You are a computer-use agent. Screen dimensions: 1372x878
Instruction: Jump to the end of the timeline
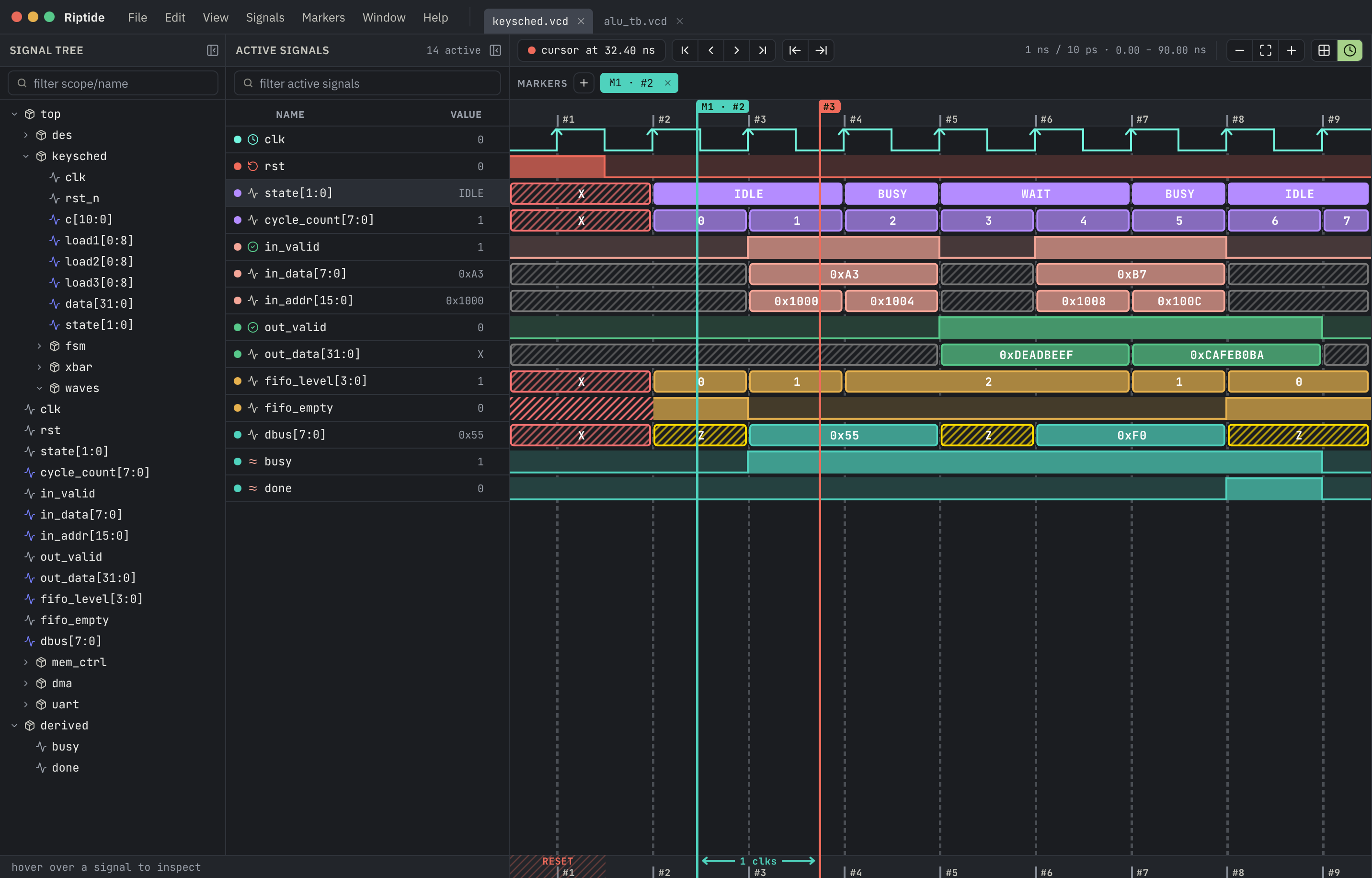tap(762, 50)
